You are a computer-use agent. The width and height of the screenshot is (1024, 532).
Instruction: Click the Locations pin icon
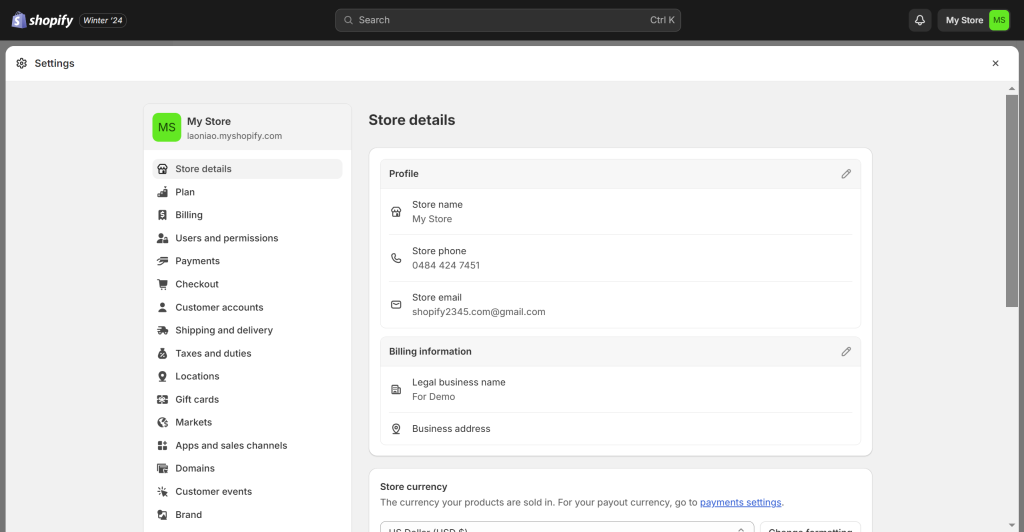point(163,377)
